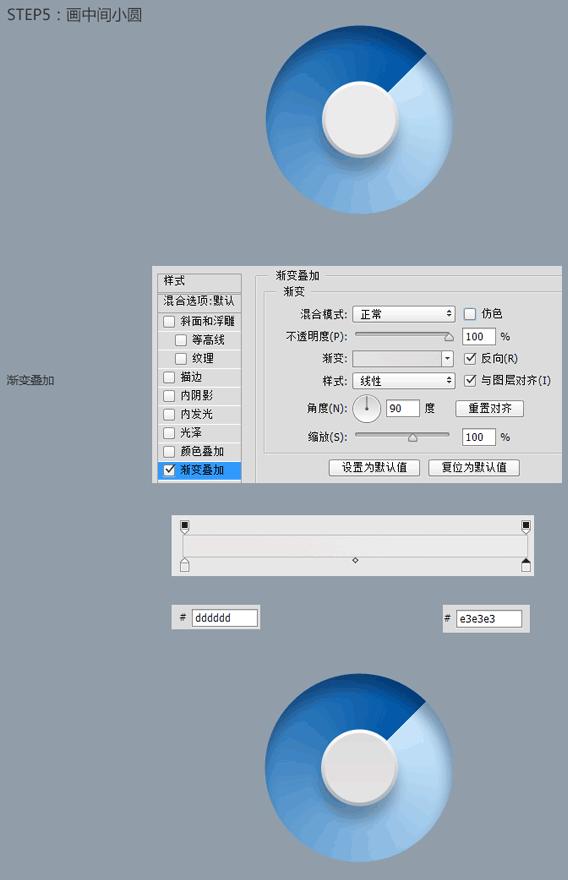Uncheck 与图层对齐(I) checkbox
Viewport: 568px width, 880px height.
470,381
